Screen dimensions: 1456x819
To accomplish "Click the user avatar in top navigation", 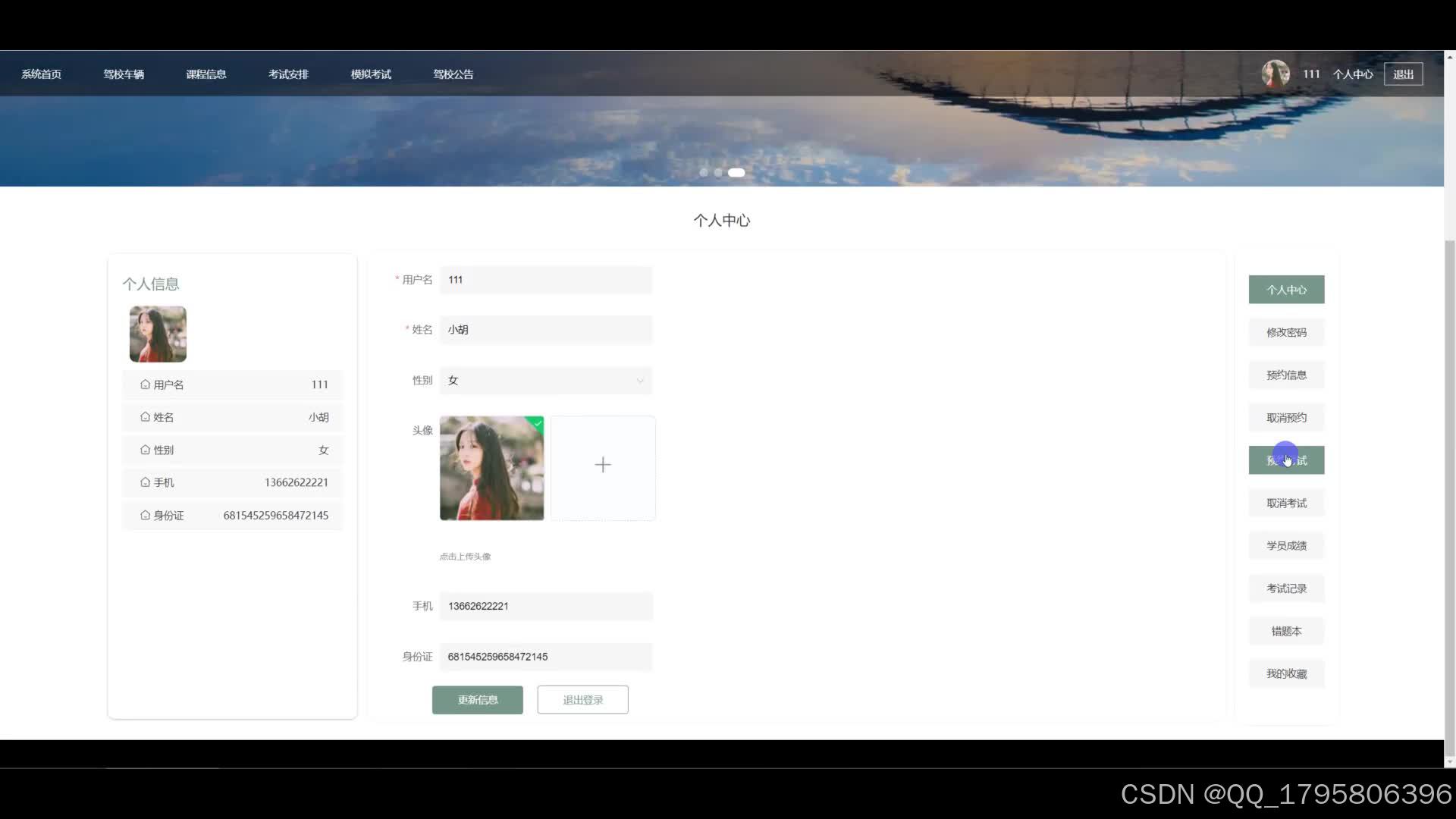I will click(1275, 74).
